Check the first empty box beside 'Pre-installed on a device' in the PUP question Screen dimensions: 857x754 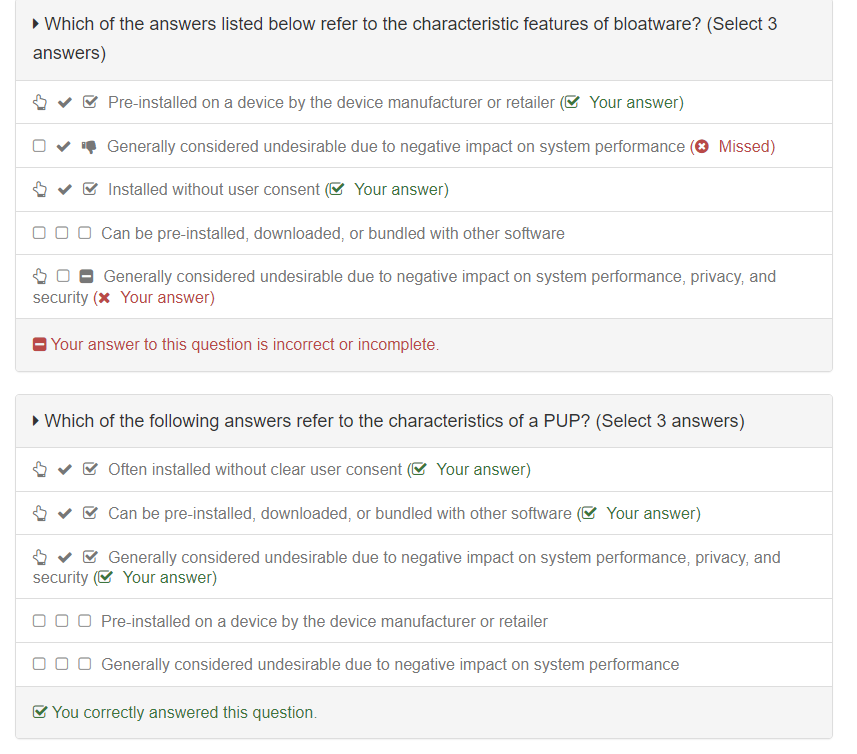point(39,621)
